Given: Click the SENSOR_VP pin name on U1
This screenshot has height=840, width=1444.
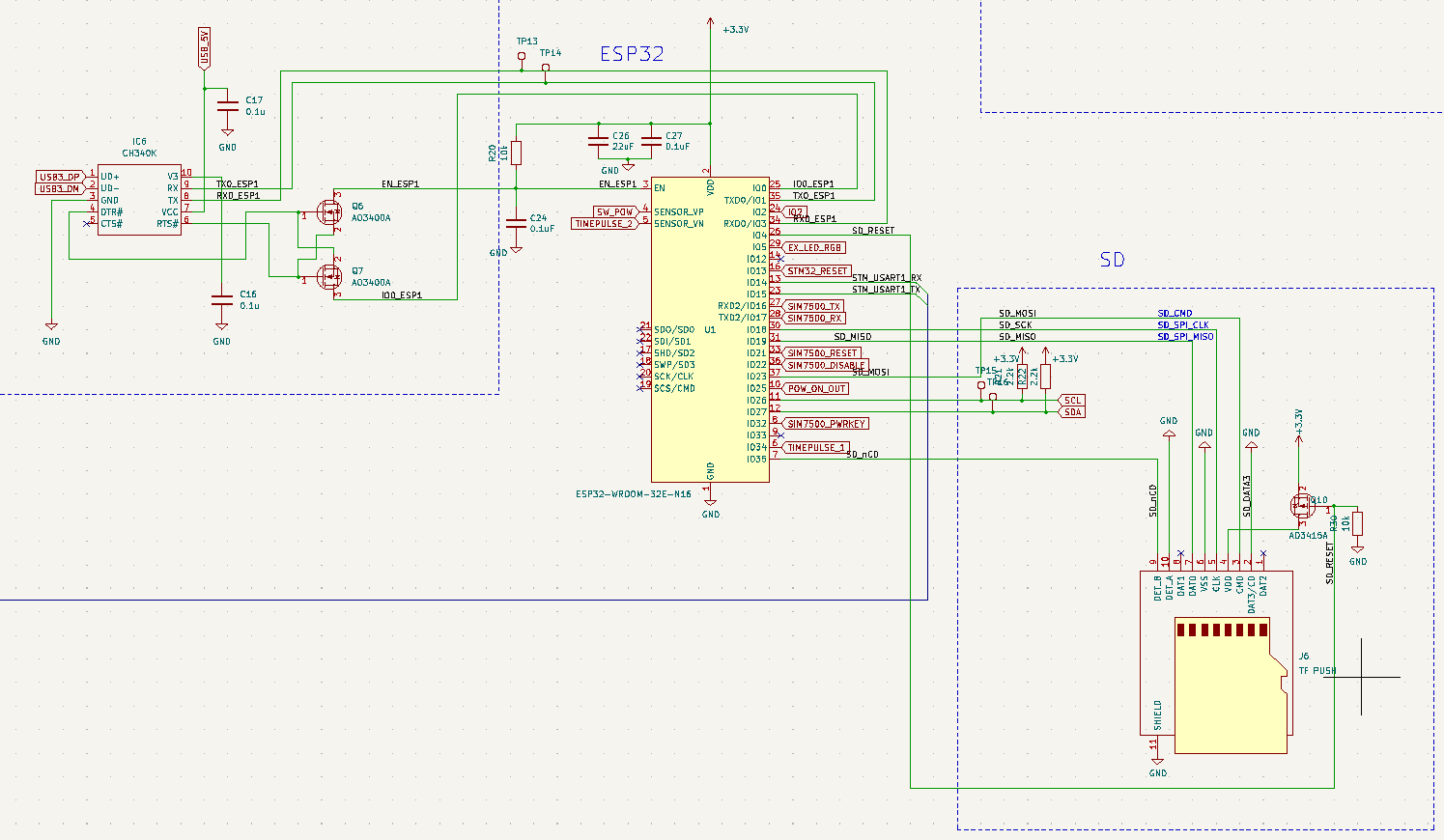Looking at the screenshot, I should pos(678,211).
